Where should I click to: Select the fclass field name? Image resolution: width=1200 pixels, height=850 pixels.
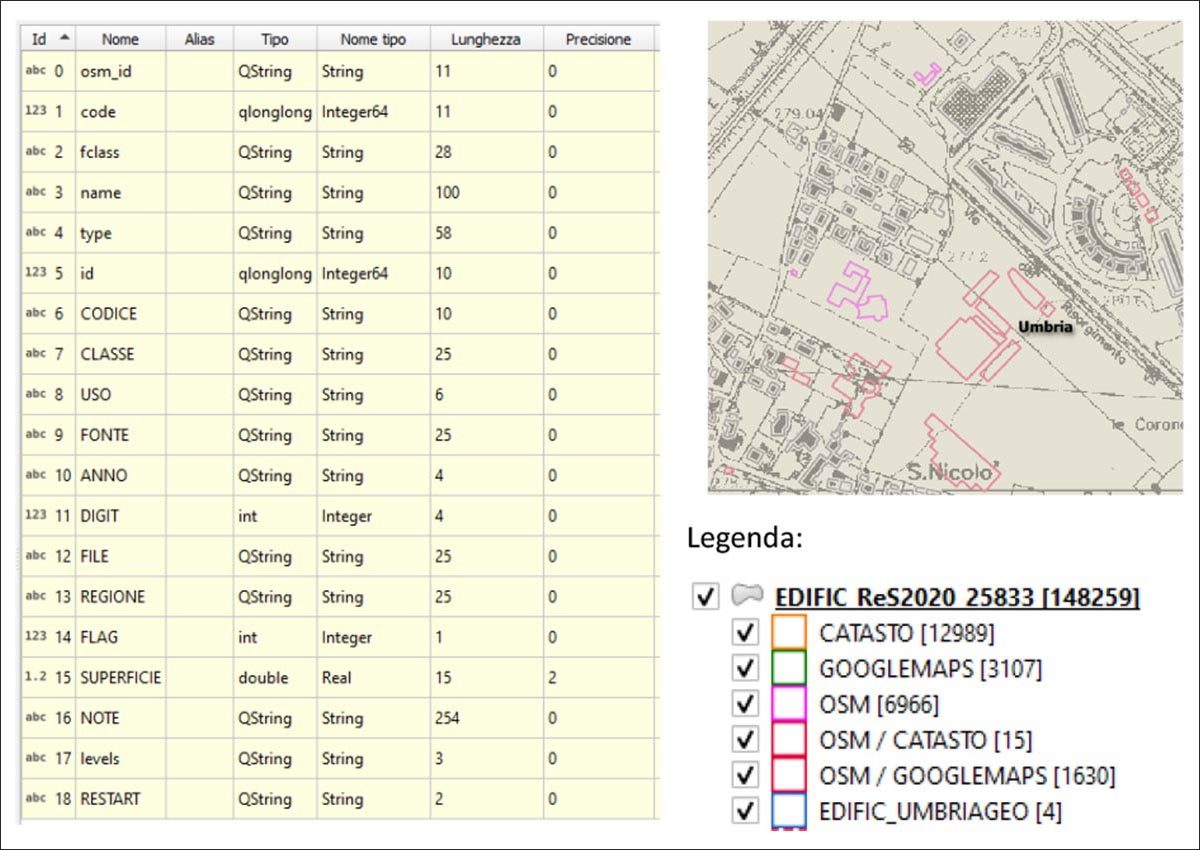100,152
